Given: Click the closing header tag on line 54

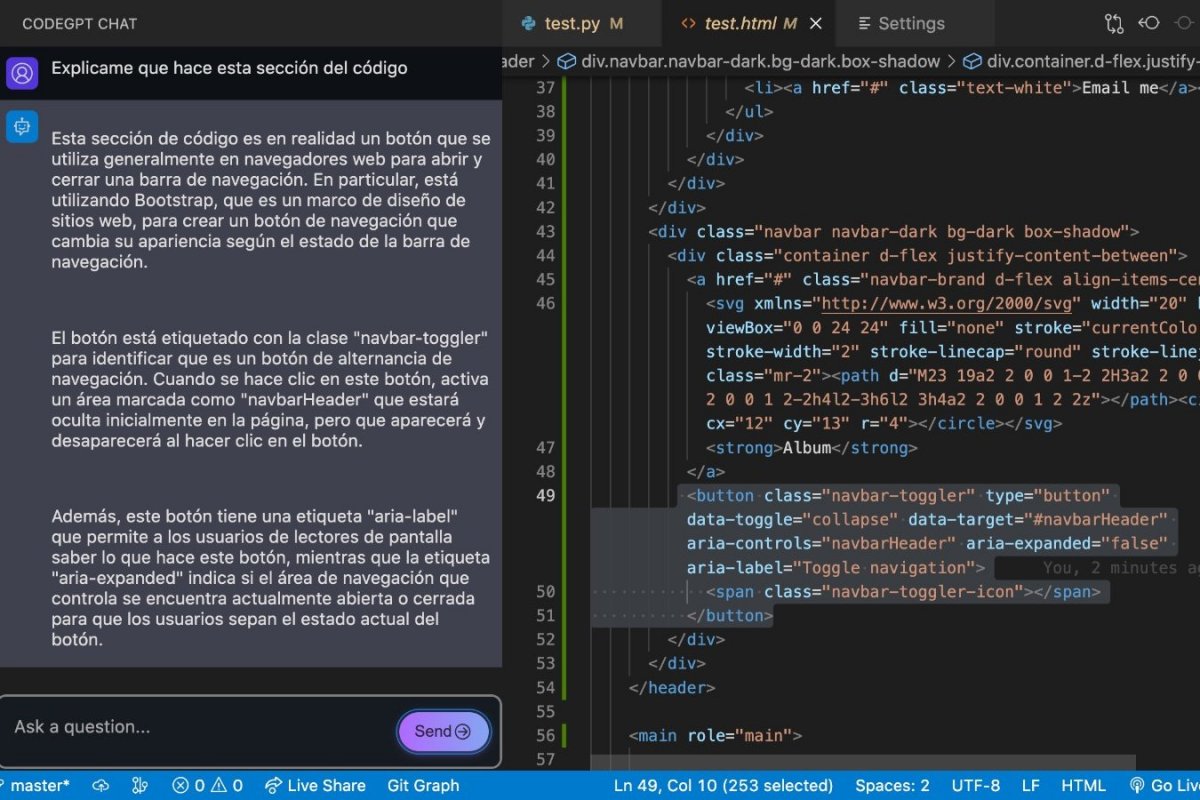Looking at the screenshot, I should click(x=672, y=687).
